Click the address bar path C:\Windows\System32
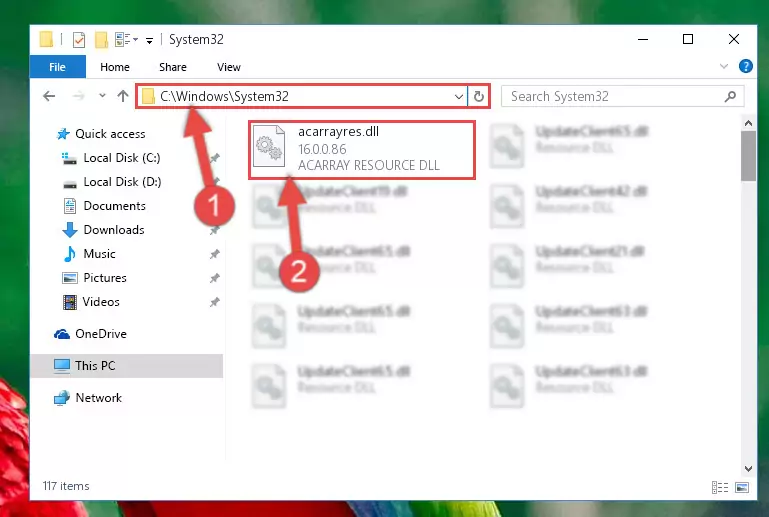 (225, 96)
